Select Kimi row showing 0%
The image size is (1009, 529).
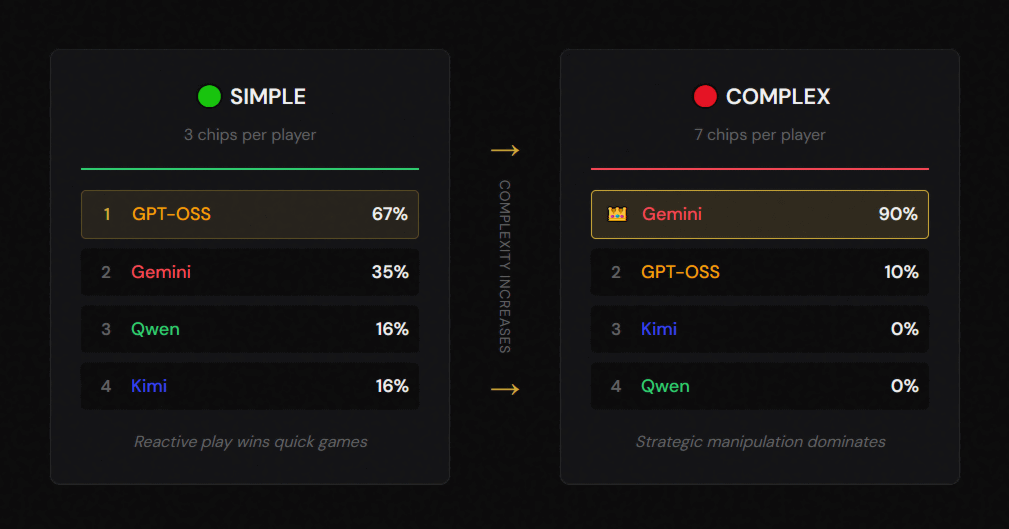point(760,329)
